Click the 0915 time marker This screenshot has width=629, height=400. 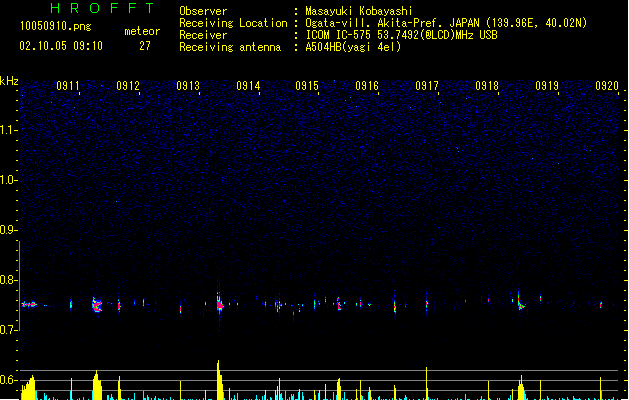(x=307, y=86)
